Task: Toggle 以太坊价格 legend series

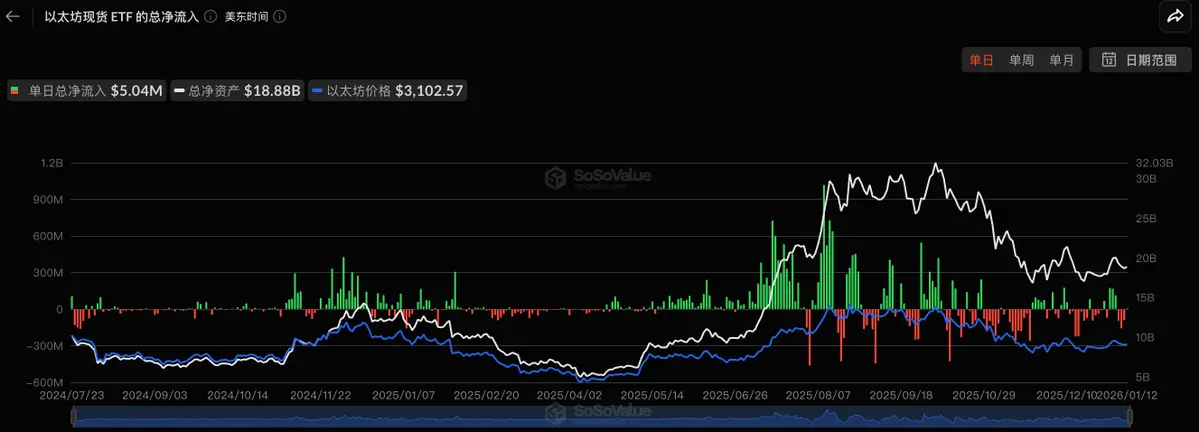Action: point(387,91)
